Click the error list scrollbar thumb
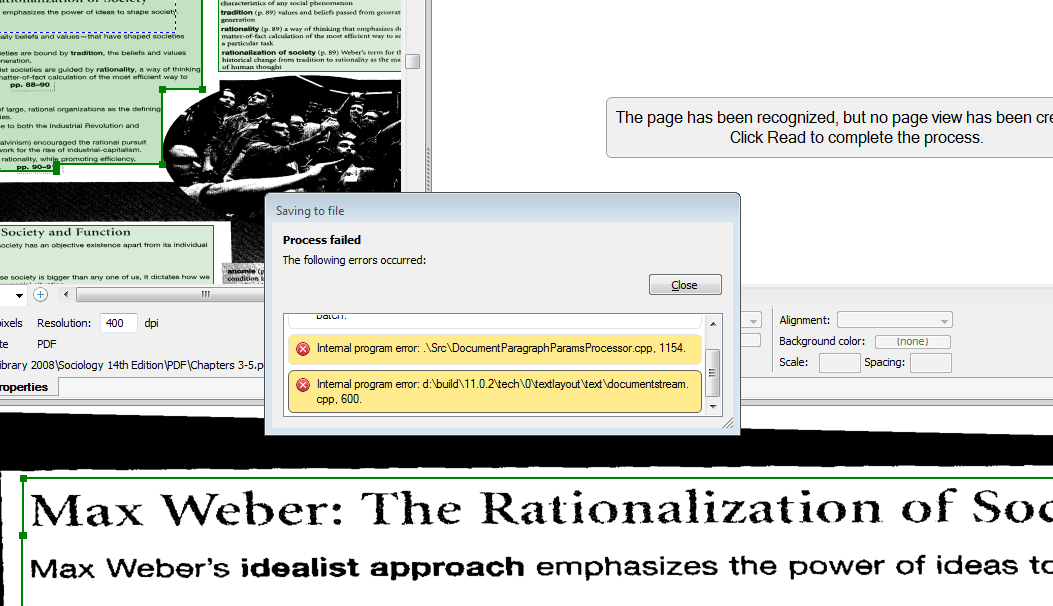 click(x=713, y=373)
